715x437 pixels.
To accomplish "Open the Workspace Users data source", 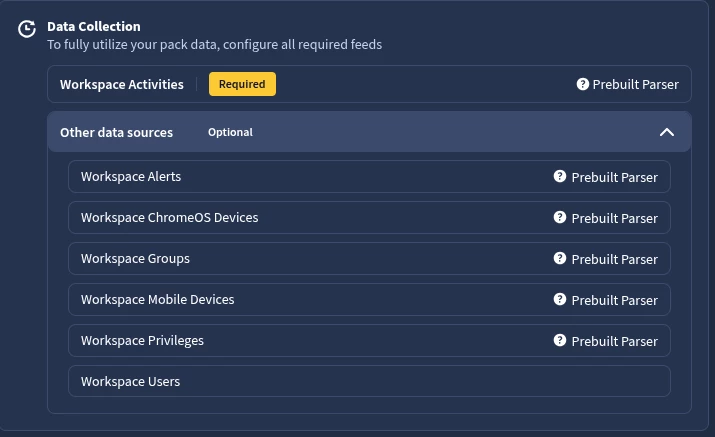I will (x=130, y=382).
